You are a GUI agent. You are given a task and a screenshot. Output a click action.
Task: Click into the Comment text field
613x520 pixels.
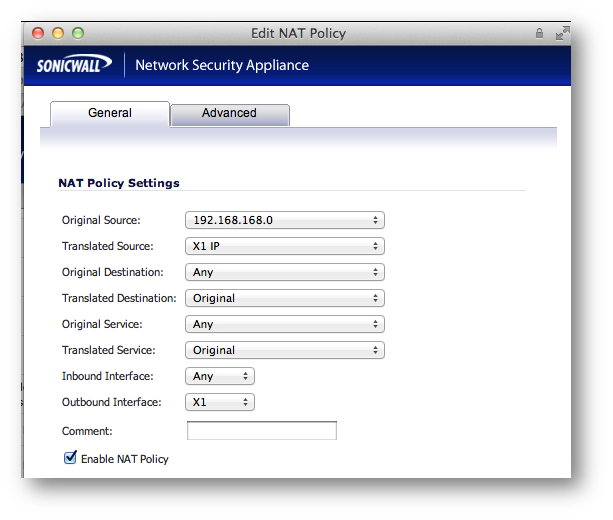(261, 431)
